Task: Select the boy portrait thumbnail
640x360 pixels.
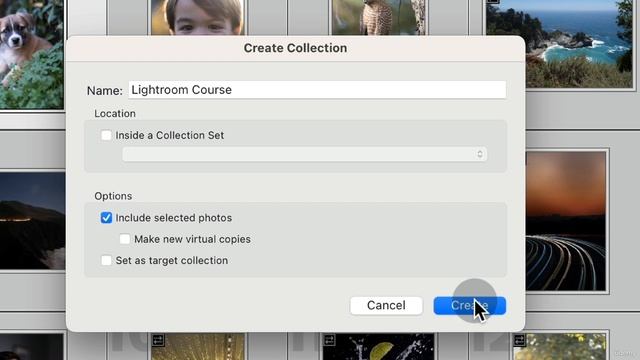Action: [x=198, y=17]
